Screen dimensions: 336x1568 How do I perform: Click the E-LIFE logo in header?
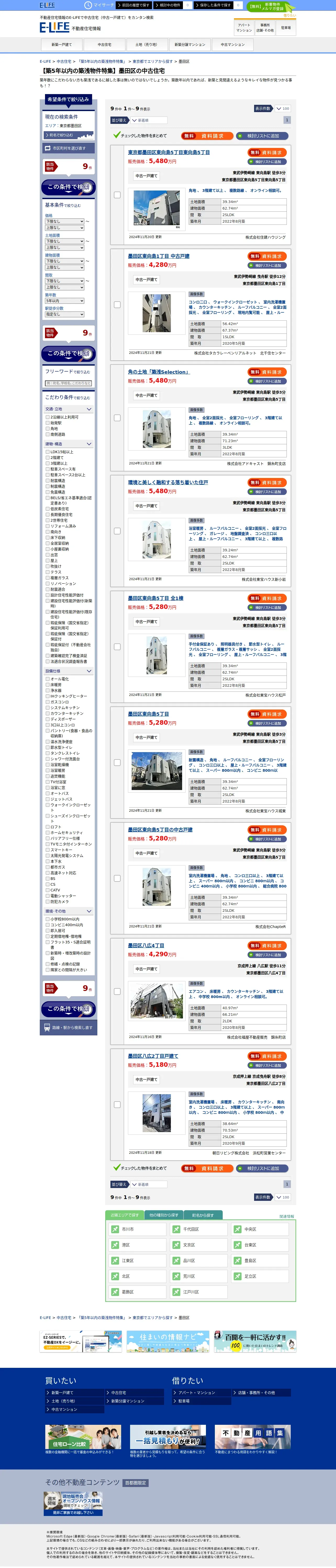pos(54,27)
